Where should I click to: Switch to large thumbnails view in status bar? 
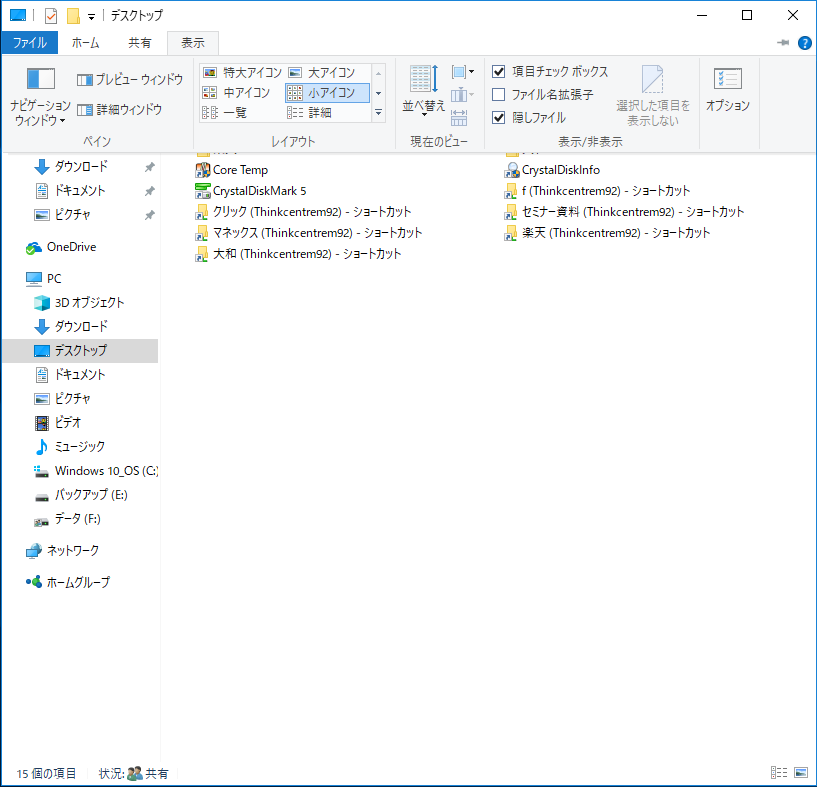point(801,772)
